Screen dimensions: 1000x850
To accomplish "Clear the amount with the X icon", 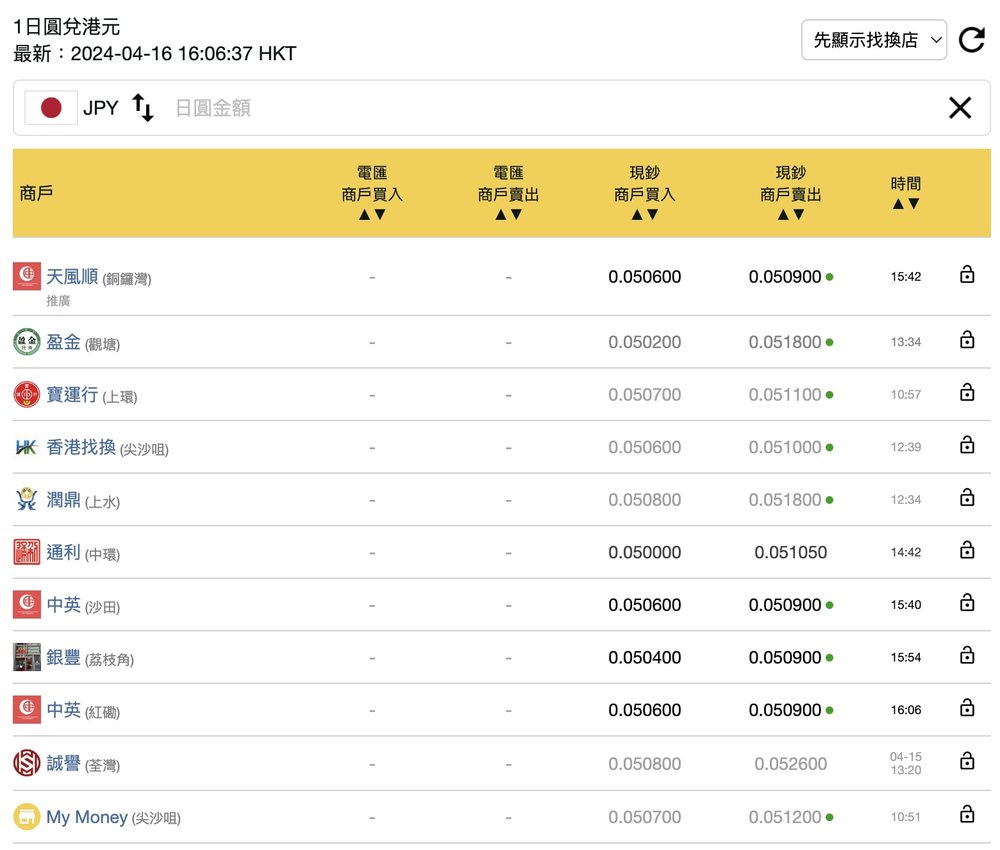I will [959, 108].
